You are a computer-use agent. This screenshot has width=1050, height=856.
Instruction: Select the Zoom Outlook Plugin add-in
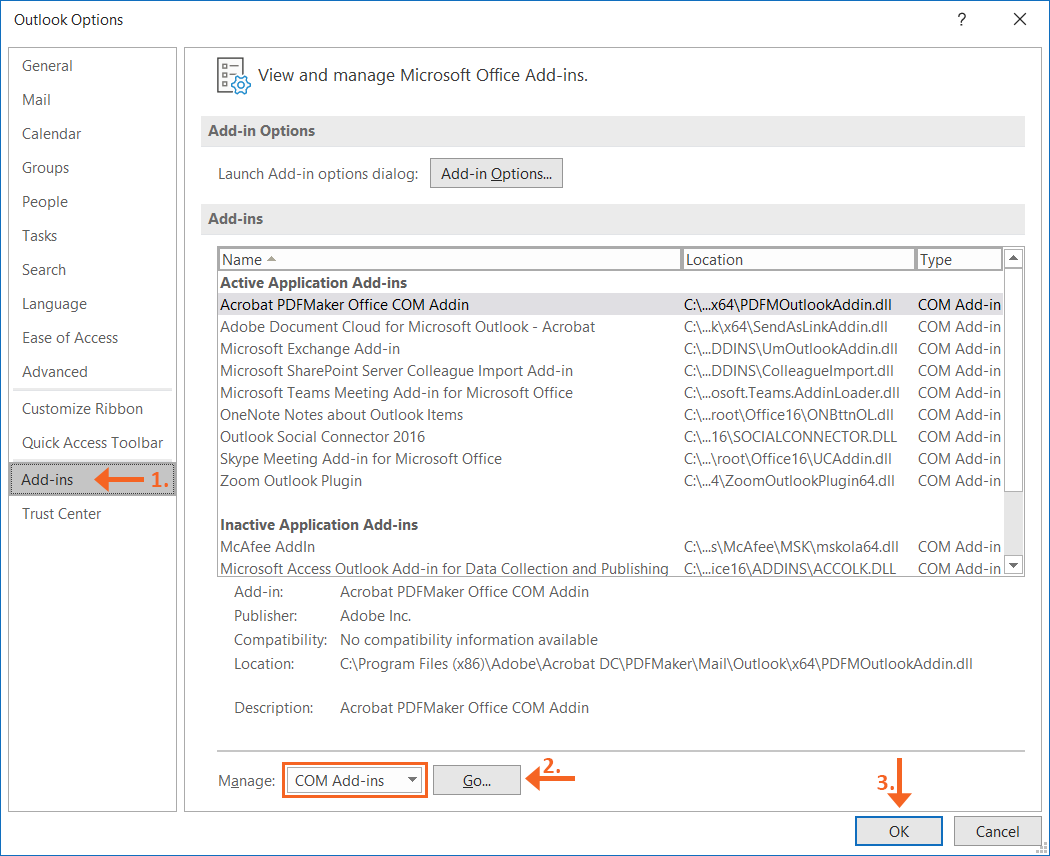point(291,481)
